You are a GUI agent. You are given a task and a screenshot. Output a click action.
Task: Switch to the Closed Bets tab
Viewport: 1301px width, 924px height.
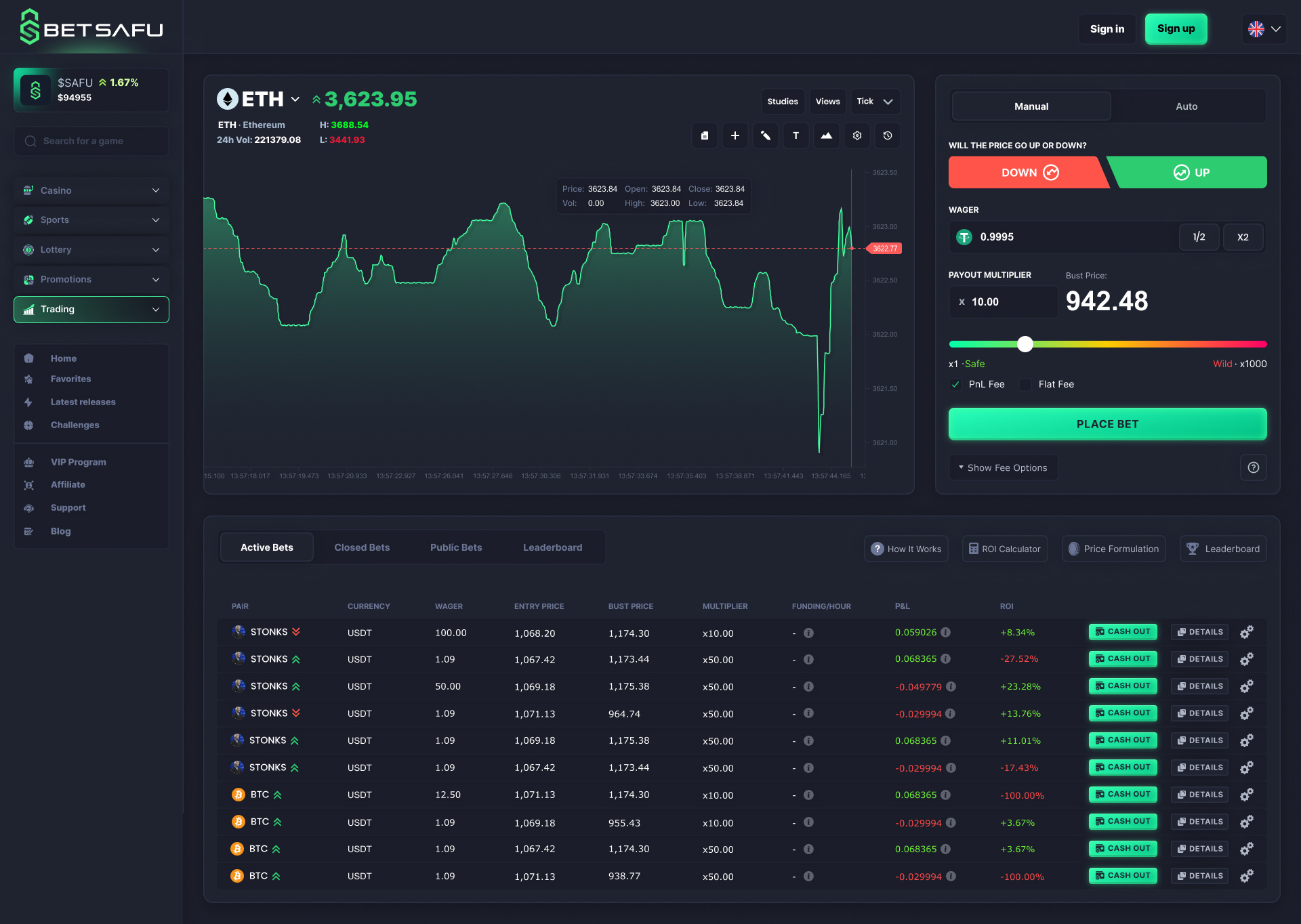click(362, 547)
